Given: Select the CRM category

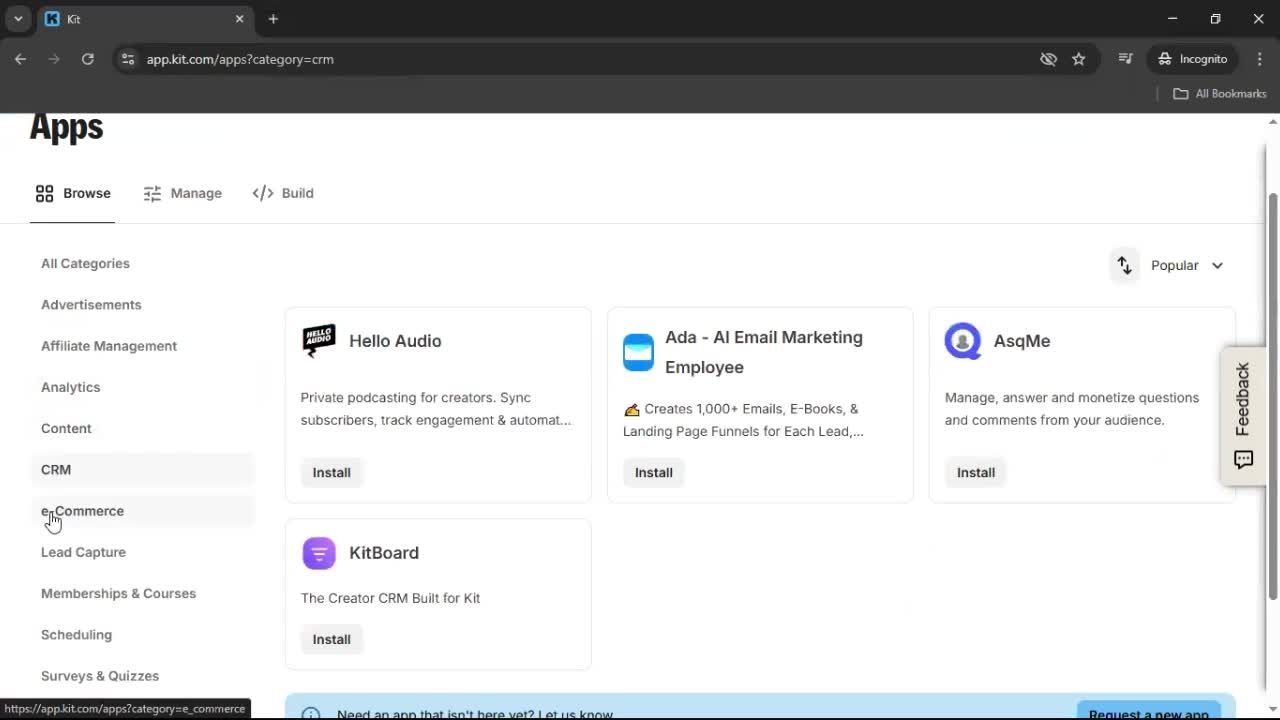Looking at the screenshot, I should (x=56, y=469).
